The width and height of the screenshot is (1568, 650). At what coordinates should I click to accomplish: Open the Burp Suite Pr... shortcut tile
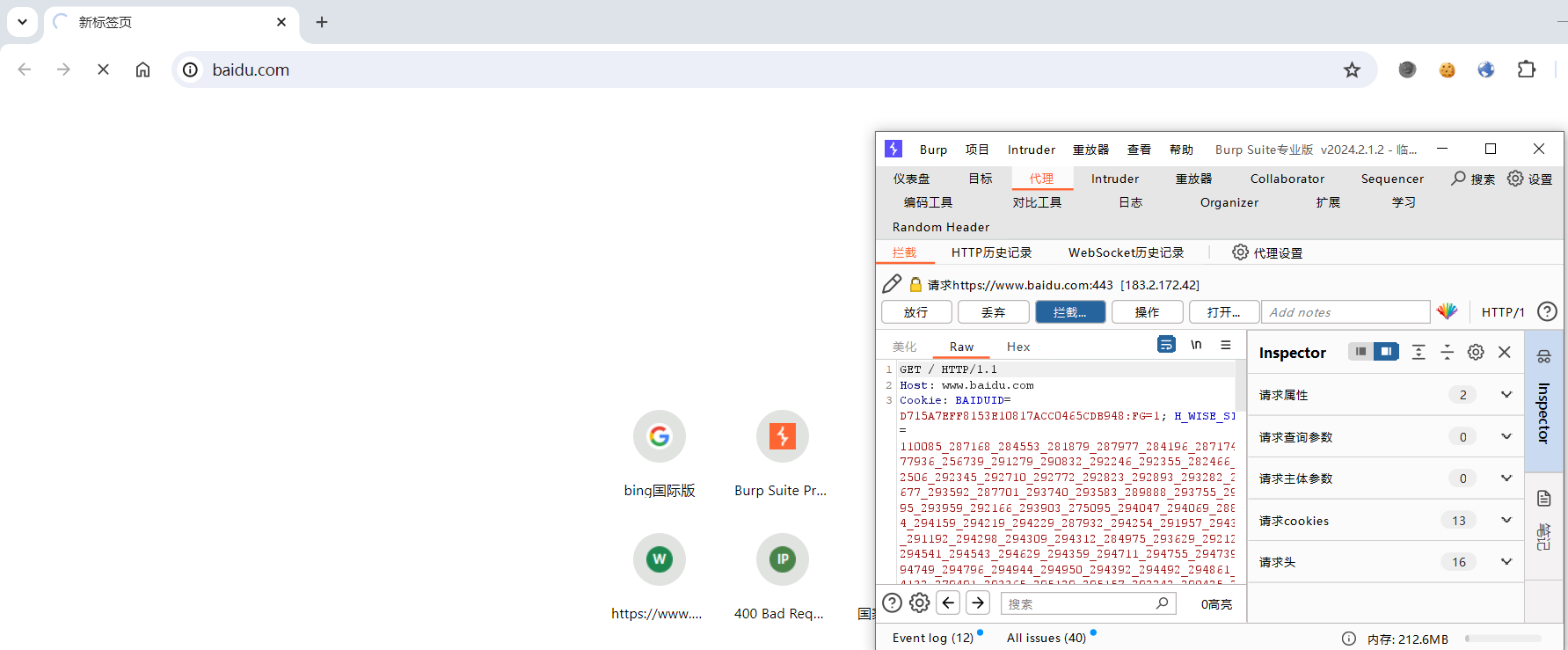782,454
